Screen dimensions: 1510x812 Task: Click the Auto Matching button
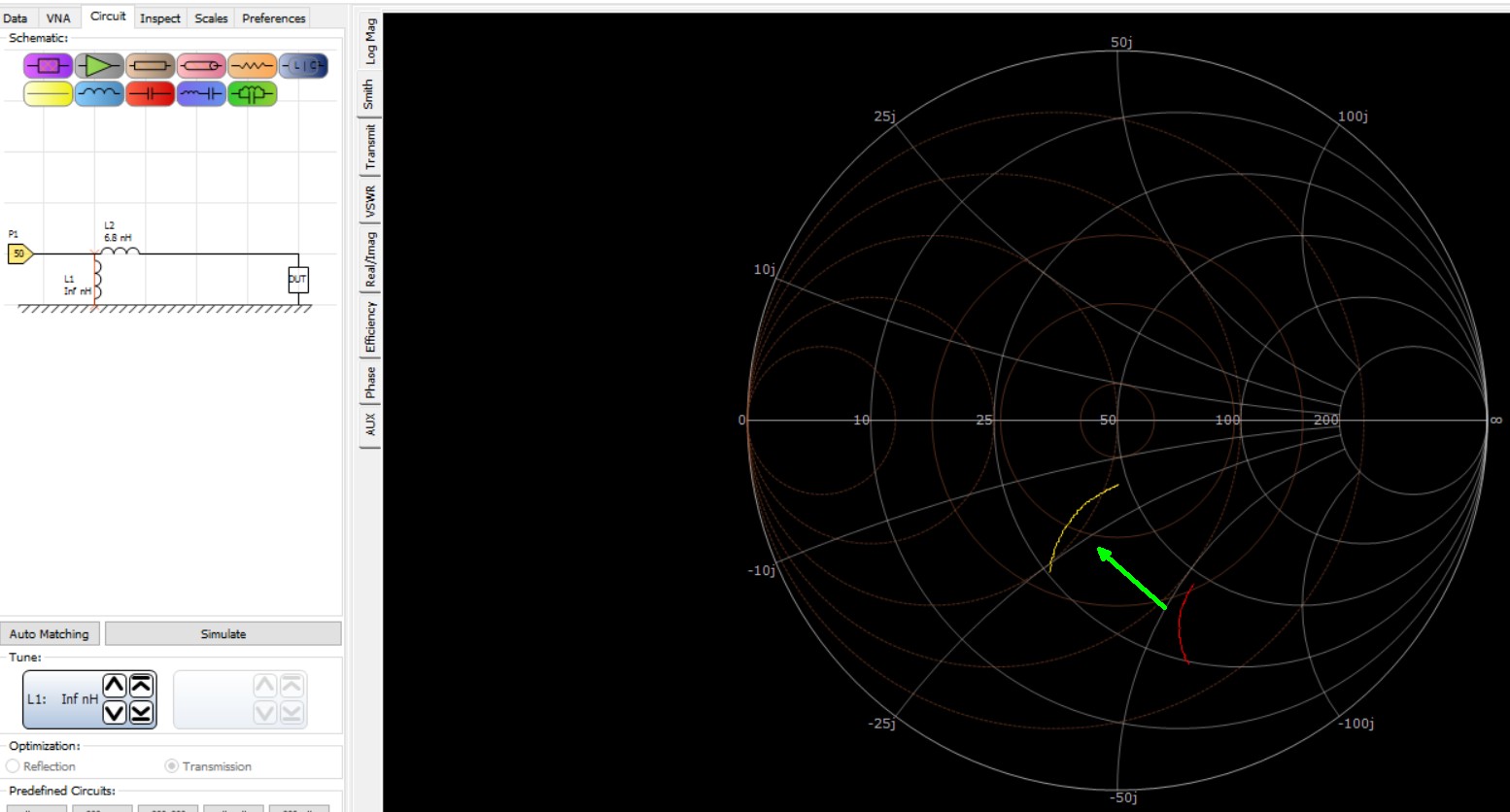click(x=50, y=634)
